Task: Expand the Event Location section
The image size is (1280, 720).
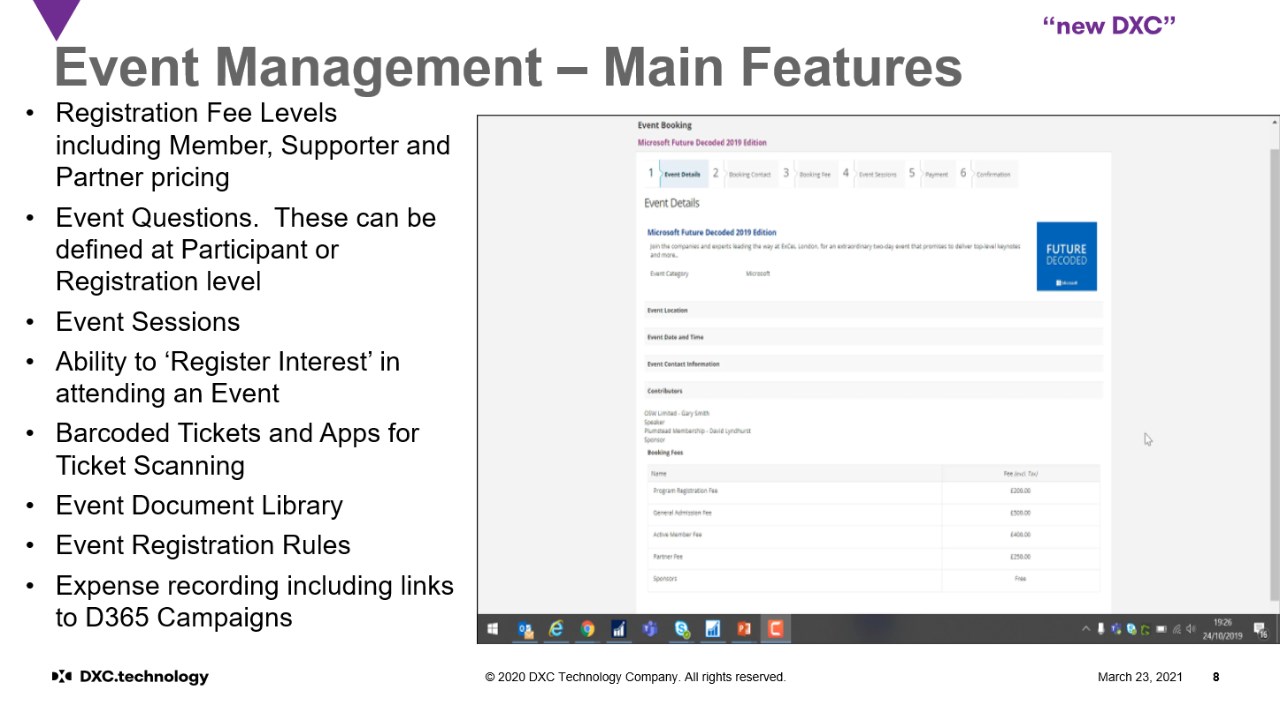Action: point(873,310)
